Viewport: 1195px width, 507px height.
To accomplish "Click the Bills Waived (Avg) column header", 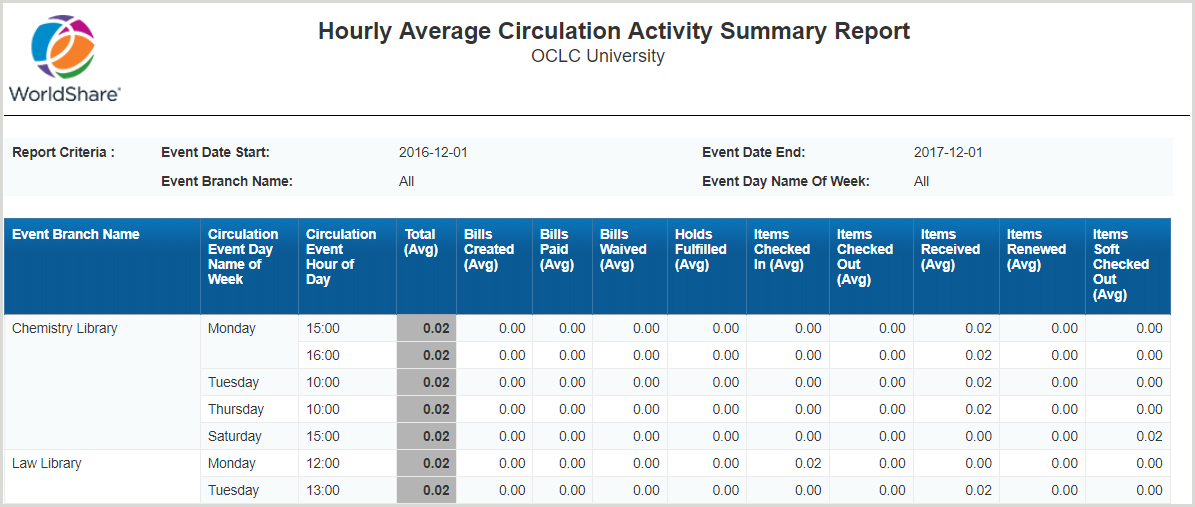I will [623, 250].
